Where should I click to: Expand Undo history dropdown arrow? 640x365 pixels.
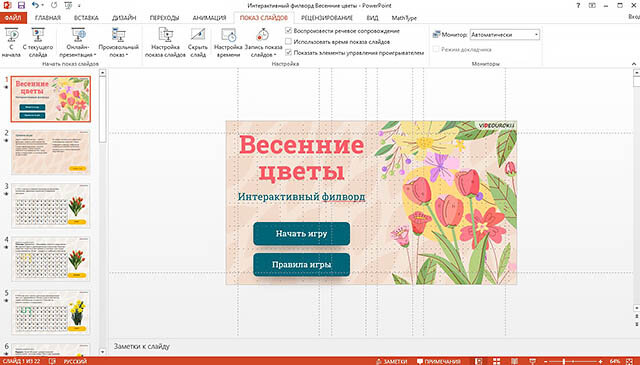tap(42, 5)
